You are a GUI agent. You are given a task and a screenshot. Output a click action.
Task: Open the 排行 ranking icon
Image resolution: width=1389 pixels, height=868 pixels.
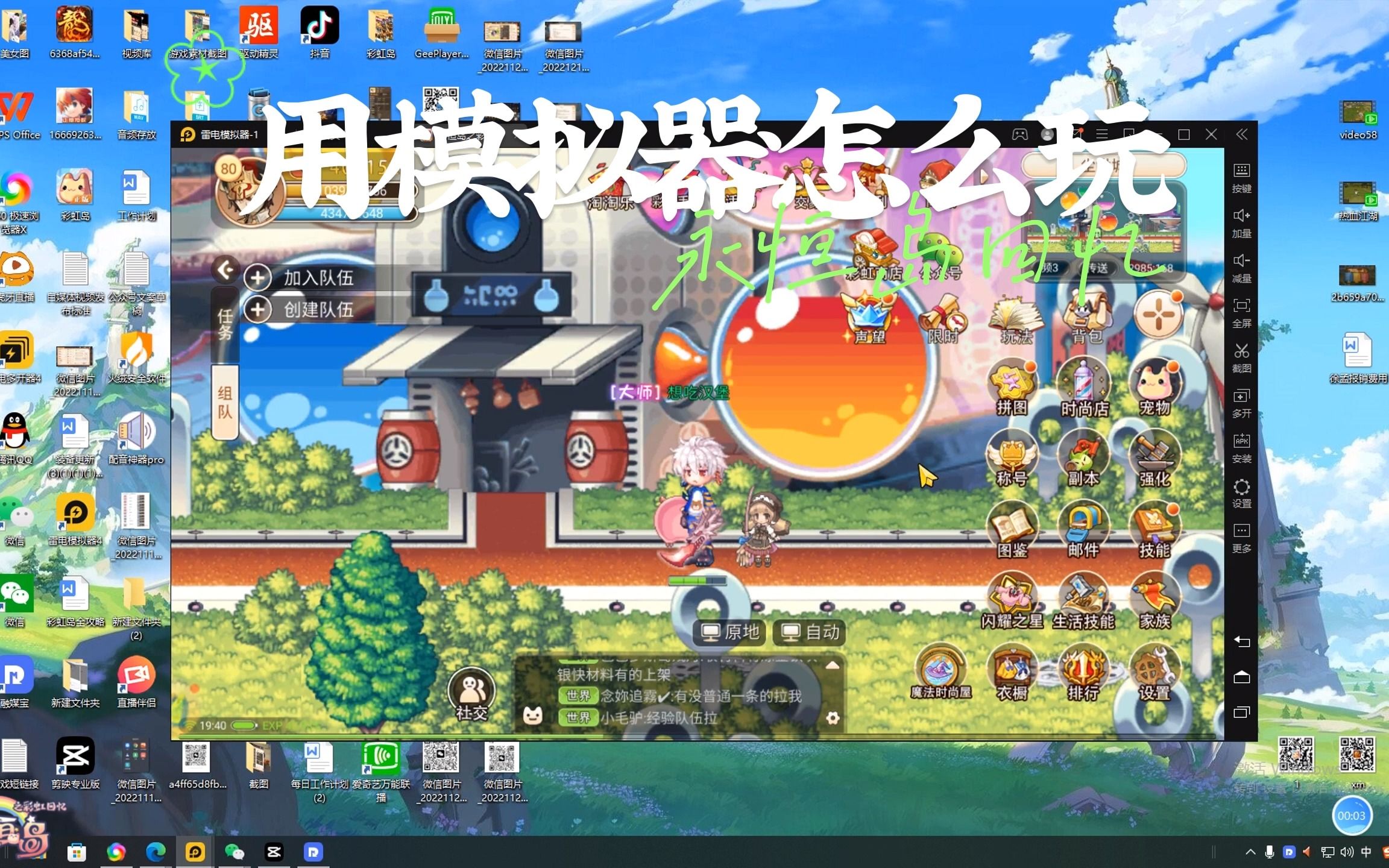pyautogui.click(x=1083, y=670)
